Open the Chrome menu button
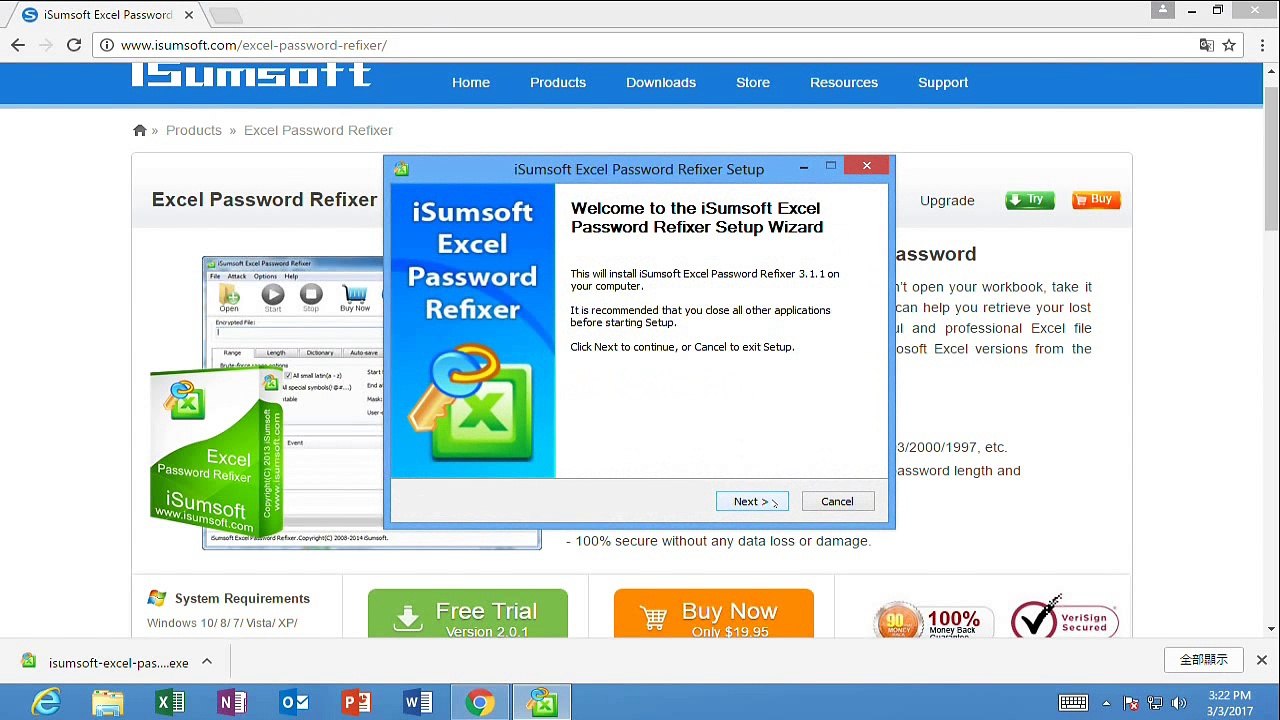This screenshot has height=720, width=1280. [1261, 45]
